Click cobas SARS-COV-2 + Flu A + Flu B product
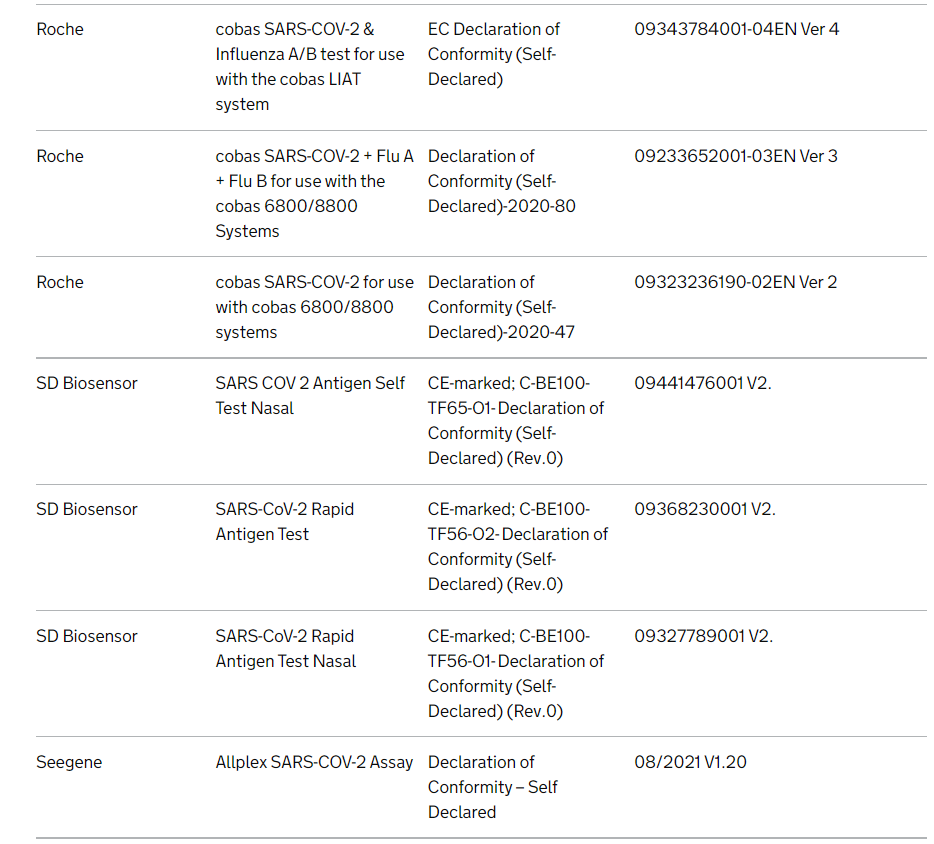 (315, 194)
